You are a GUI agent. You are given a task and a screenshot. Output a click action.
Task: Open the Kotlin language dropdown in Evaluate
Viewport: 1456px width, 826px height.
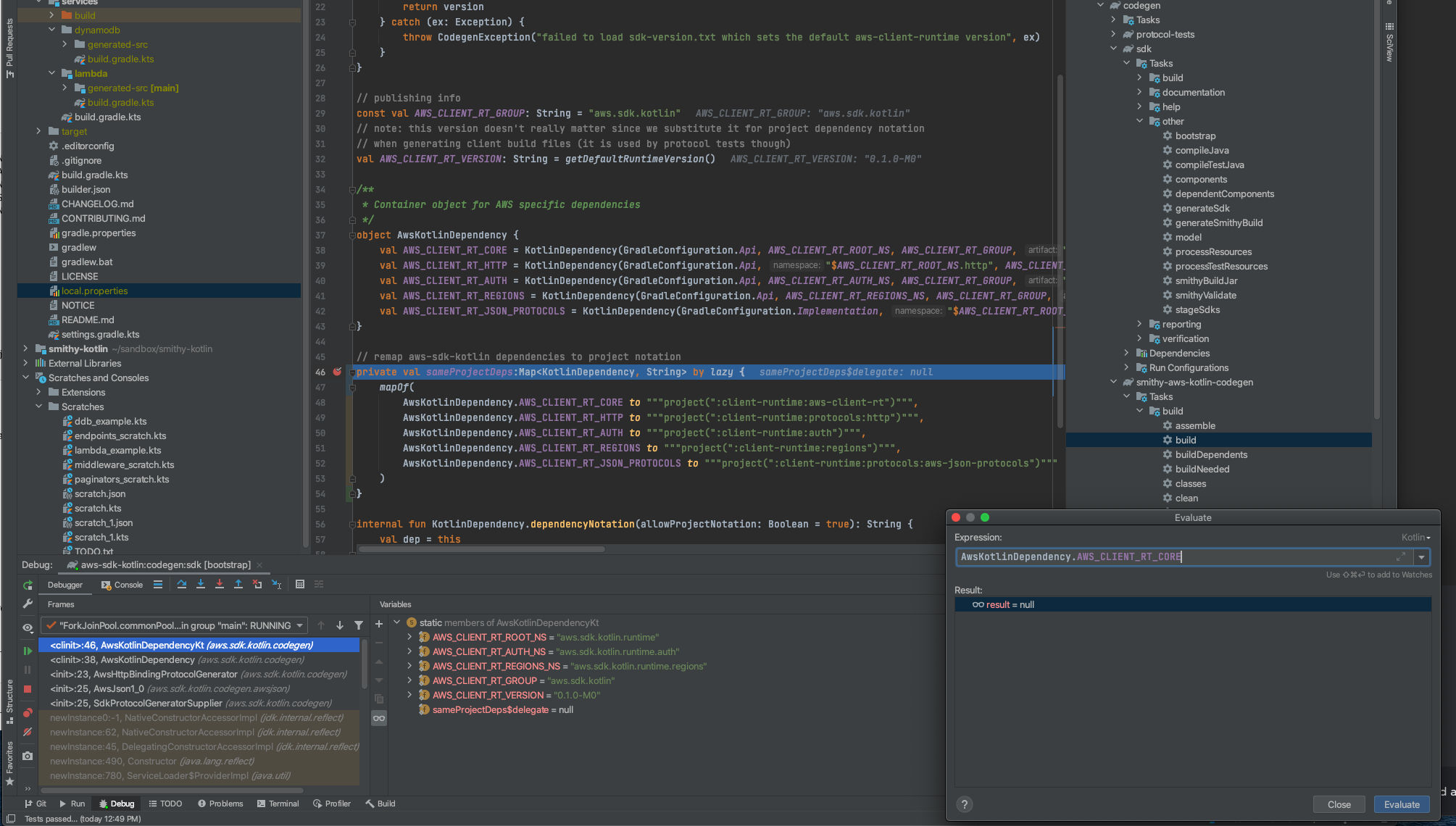(1415, 538)
